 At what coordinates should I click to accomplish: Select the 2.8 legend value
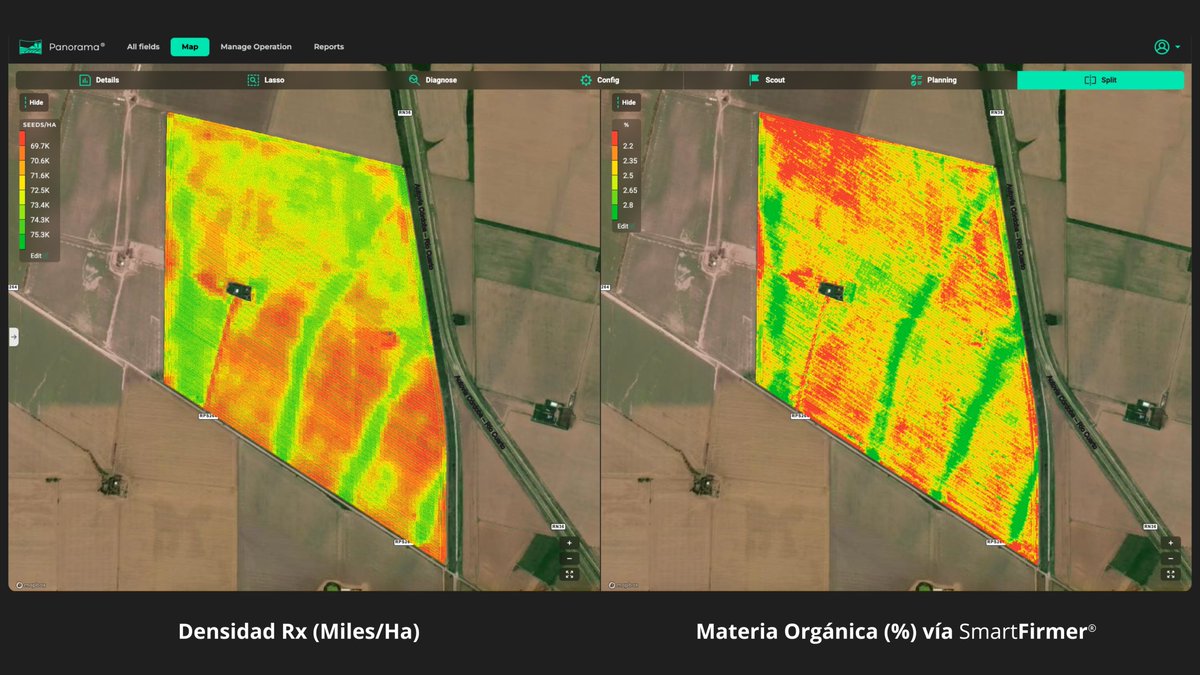coord(629,204)
